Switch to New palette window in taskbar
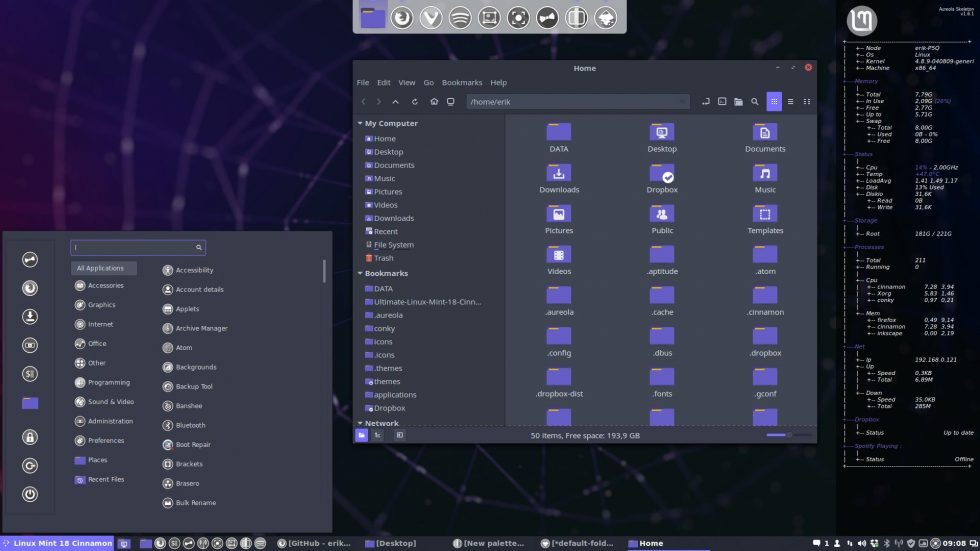This screenshot has height=551, width=980. [488, 543]
